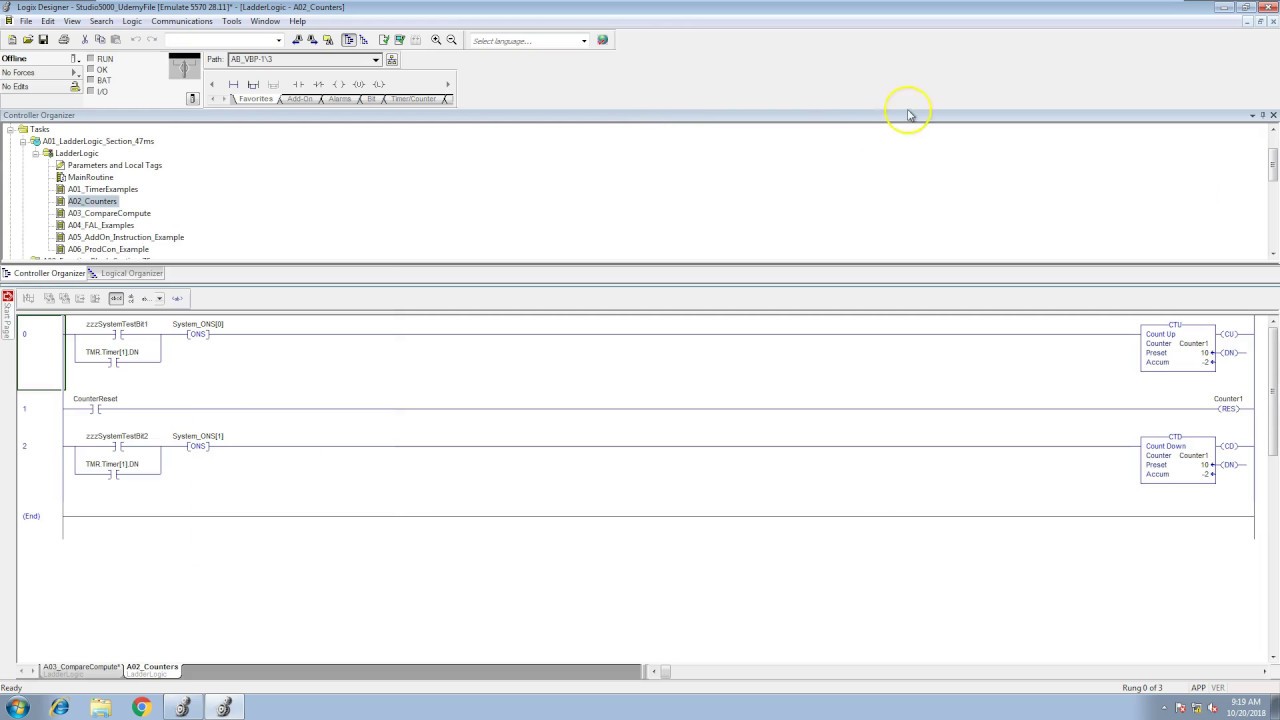1280x720 pixels.
Task: Click the New file icon
Action: [12, 40]
